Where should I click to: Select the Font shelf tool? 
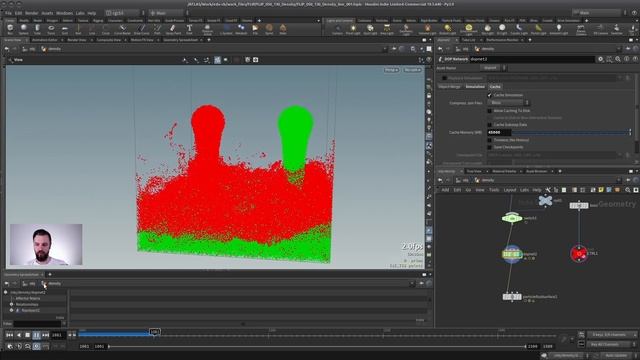[189, 29]
